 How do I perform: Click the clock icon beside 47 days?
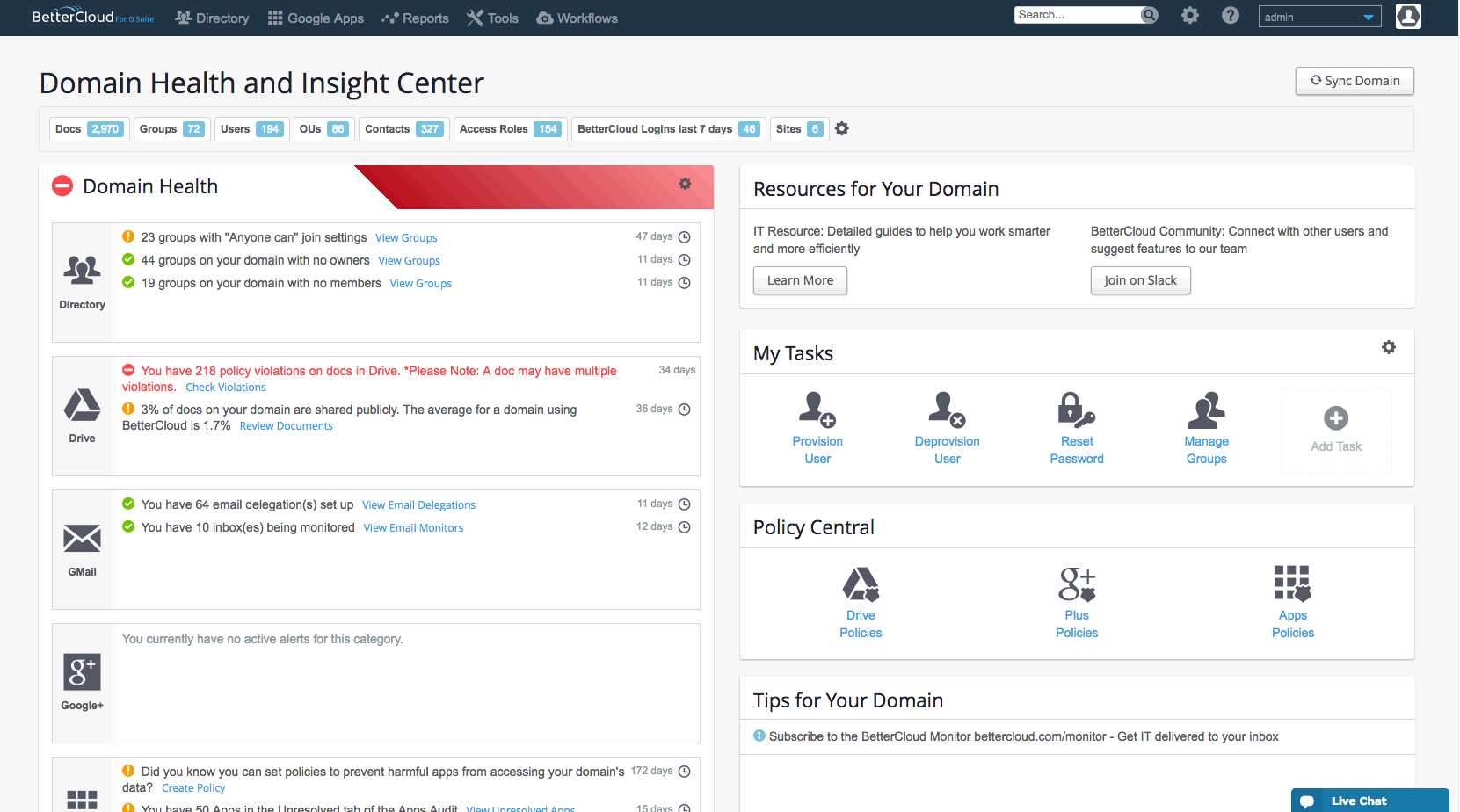pos(685,237)
